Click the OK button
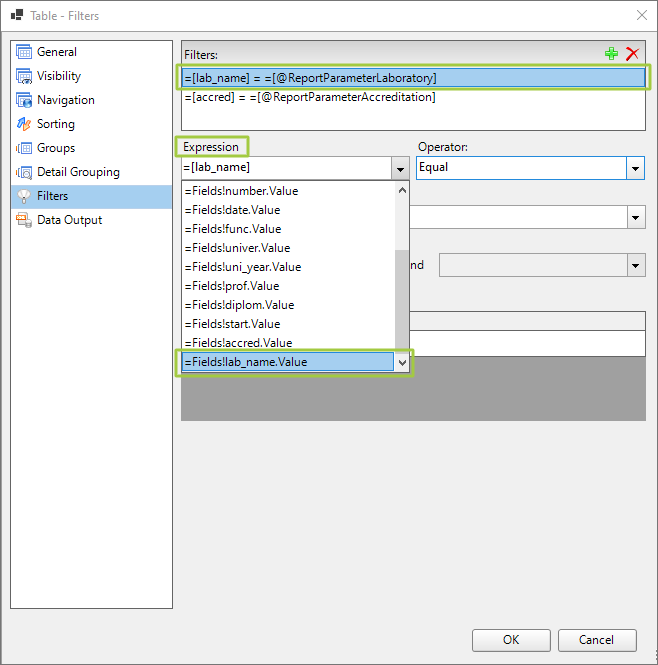This screenshot has height=665, width=658. (511, 640)
